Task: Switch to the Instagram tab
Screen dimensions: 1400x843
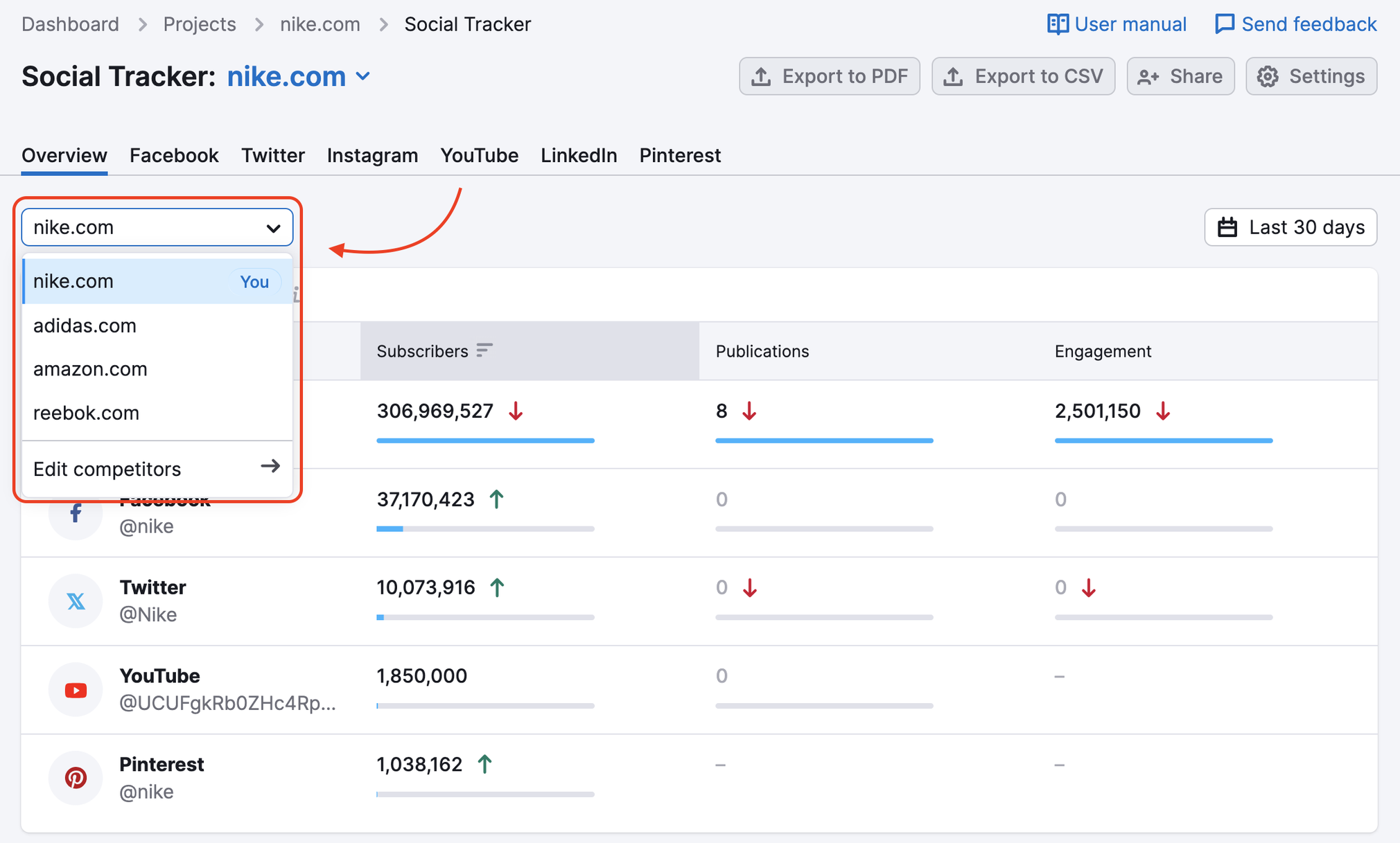Action: pyautogui.click(x=372, y=155)
